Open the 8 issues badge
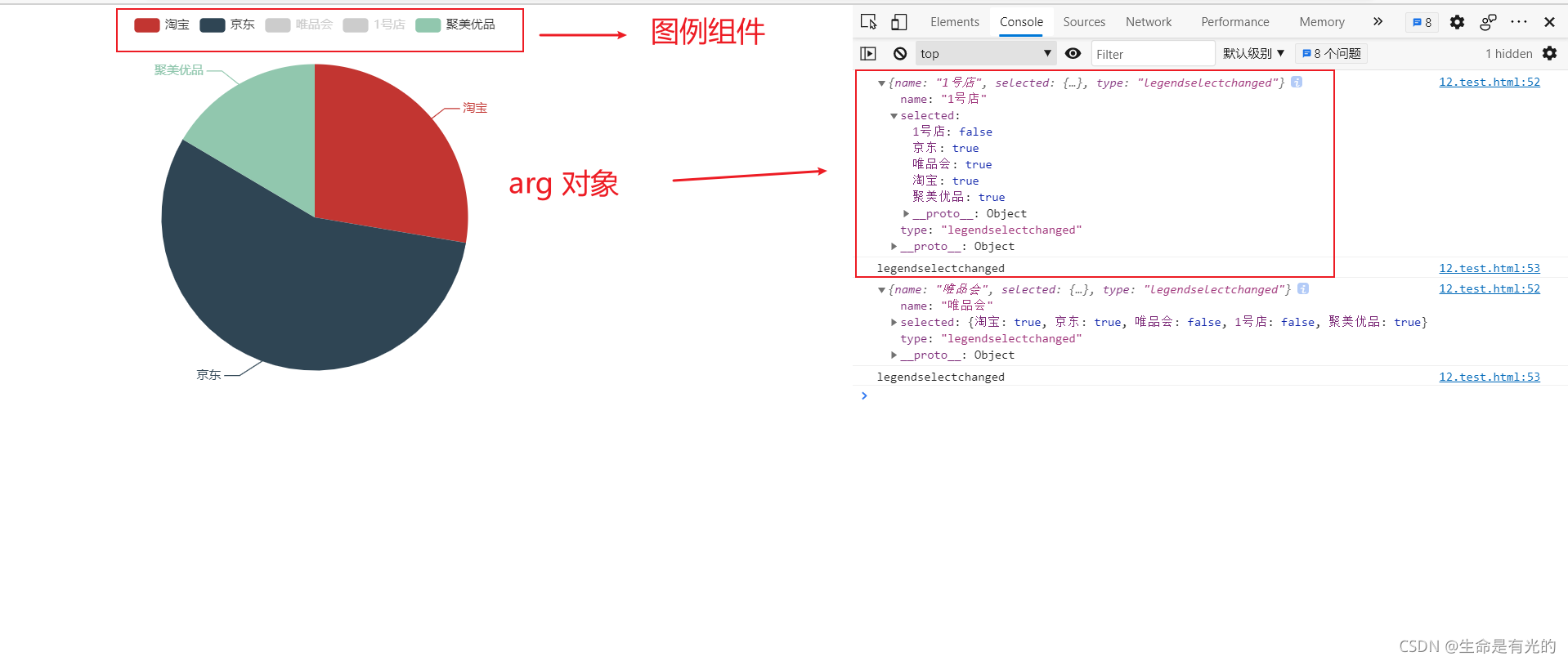The width and height of the screenshot is (1568, 661). click(1422, 22)
